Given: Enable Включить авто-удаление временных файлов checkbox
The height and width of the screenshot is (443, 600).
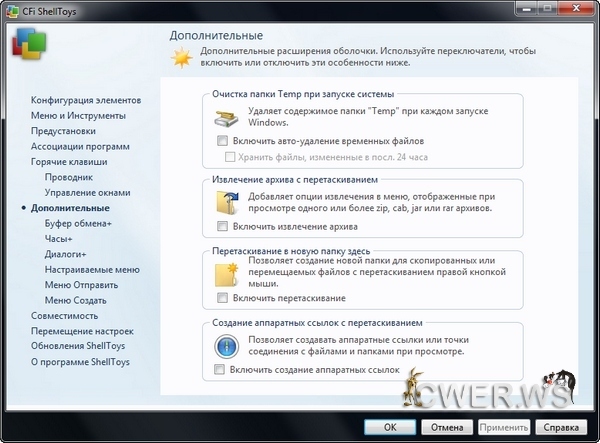Looking at the screenshot, I should pos(222,142).
